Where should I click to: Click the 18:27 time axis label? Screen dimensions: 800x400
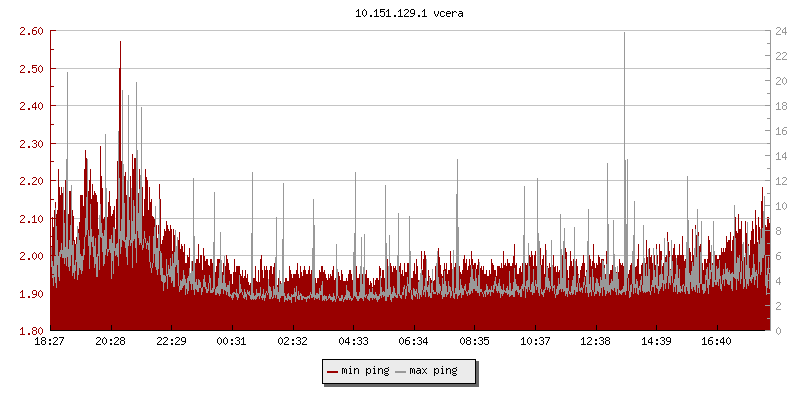pyautogui.click(x=50, y=341)
